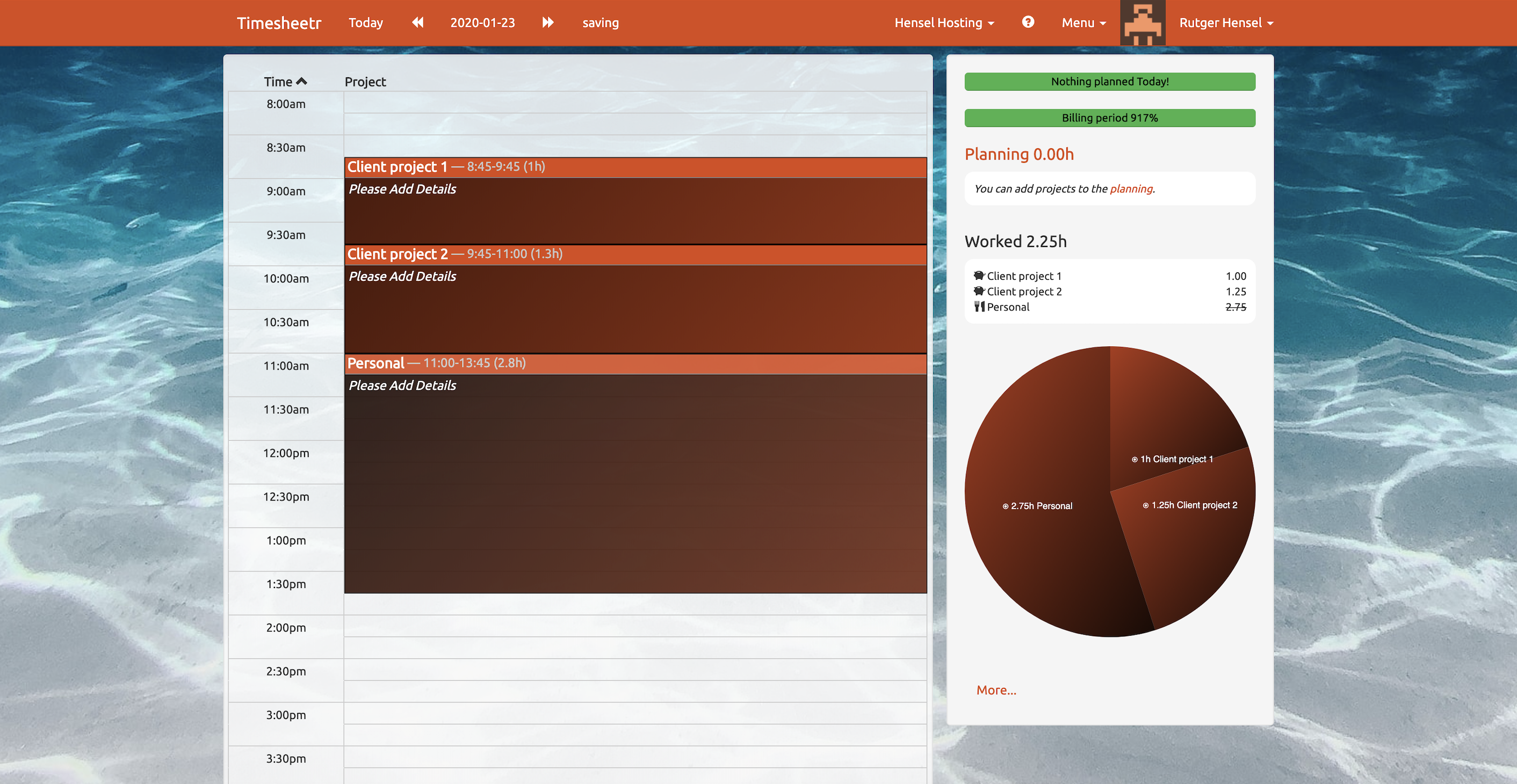Viewport: 1517px width, 784px height.
Task: Add details to Client project 1 entry
Action: coord(402,189)
